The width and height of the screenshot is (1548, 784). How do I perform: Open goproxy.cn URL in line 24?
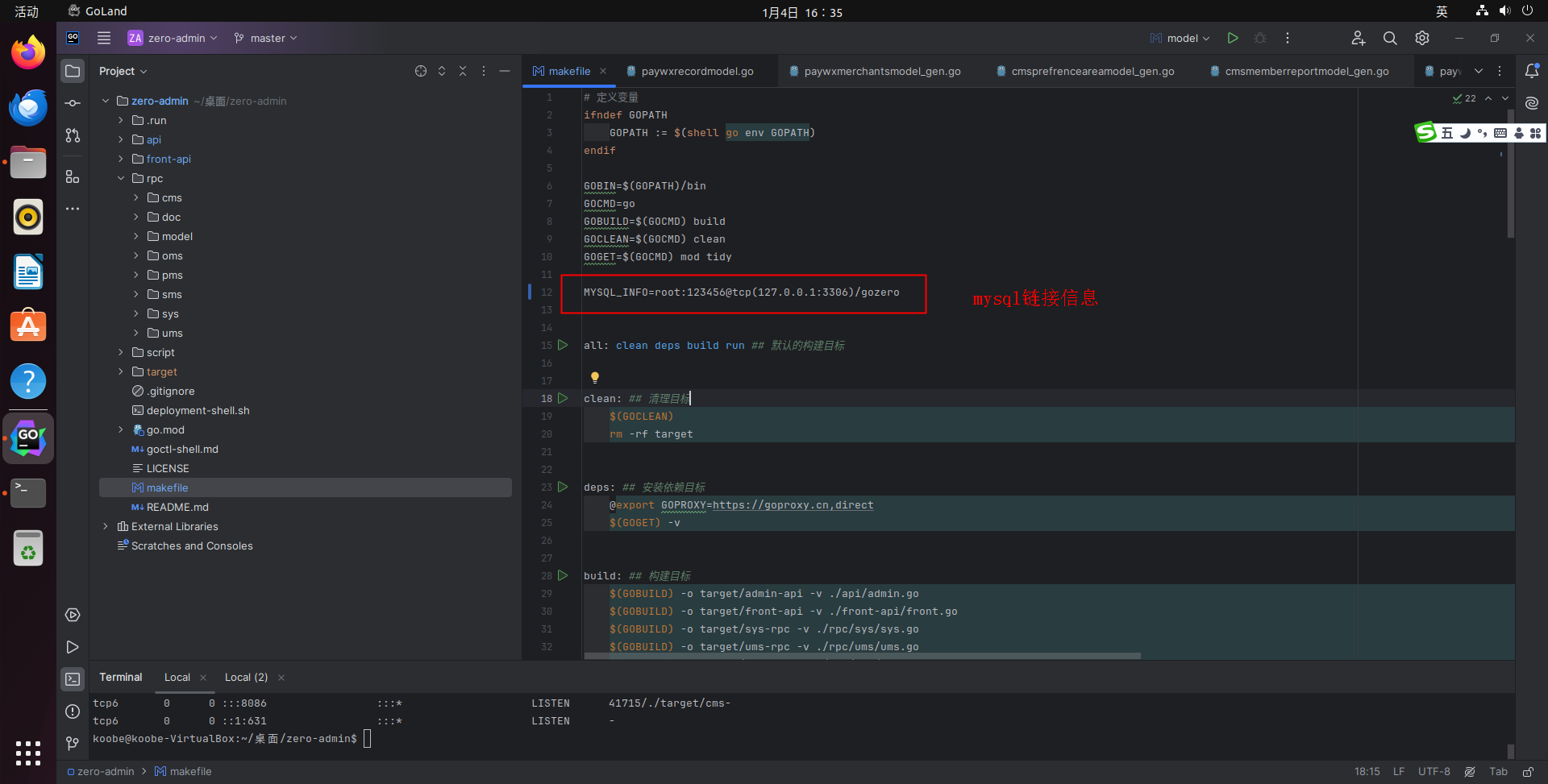click(793, 504)
